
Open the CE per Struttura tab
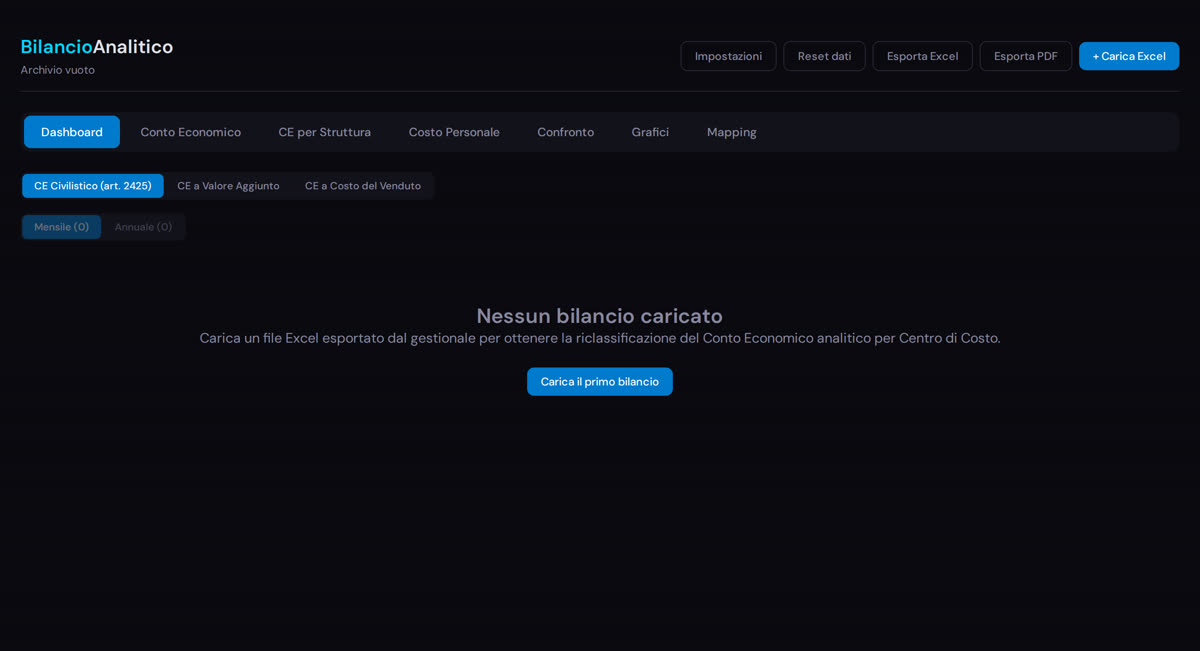coord(324,131)
